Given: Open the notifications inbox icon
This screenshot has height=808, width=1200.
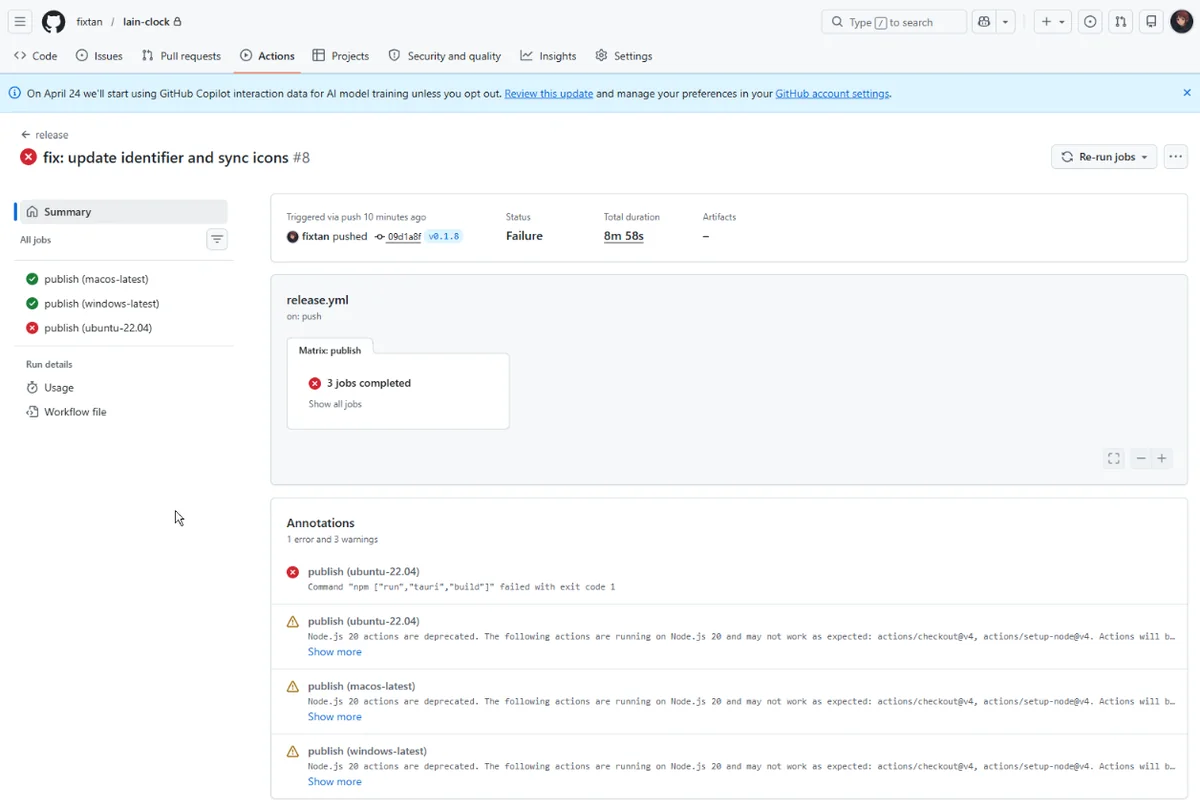Looking at the screenshot, I should (x=1151, y=22).
